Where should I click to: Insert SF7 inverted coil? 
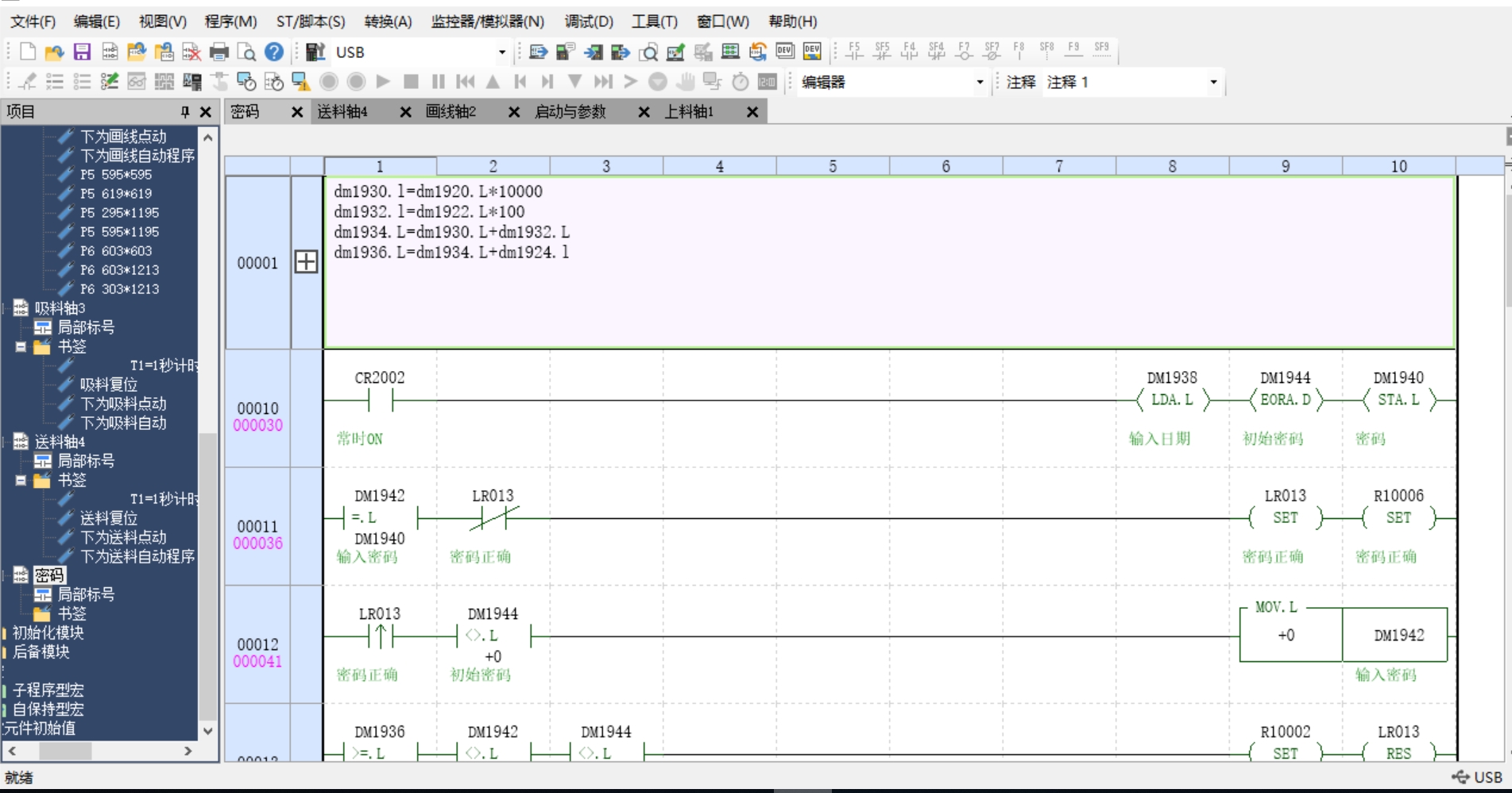(x=992, y=52)
